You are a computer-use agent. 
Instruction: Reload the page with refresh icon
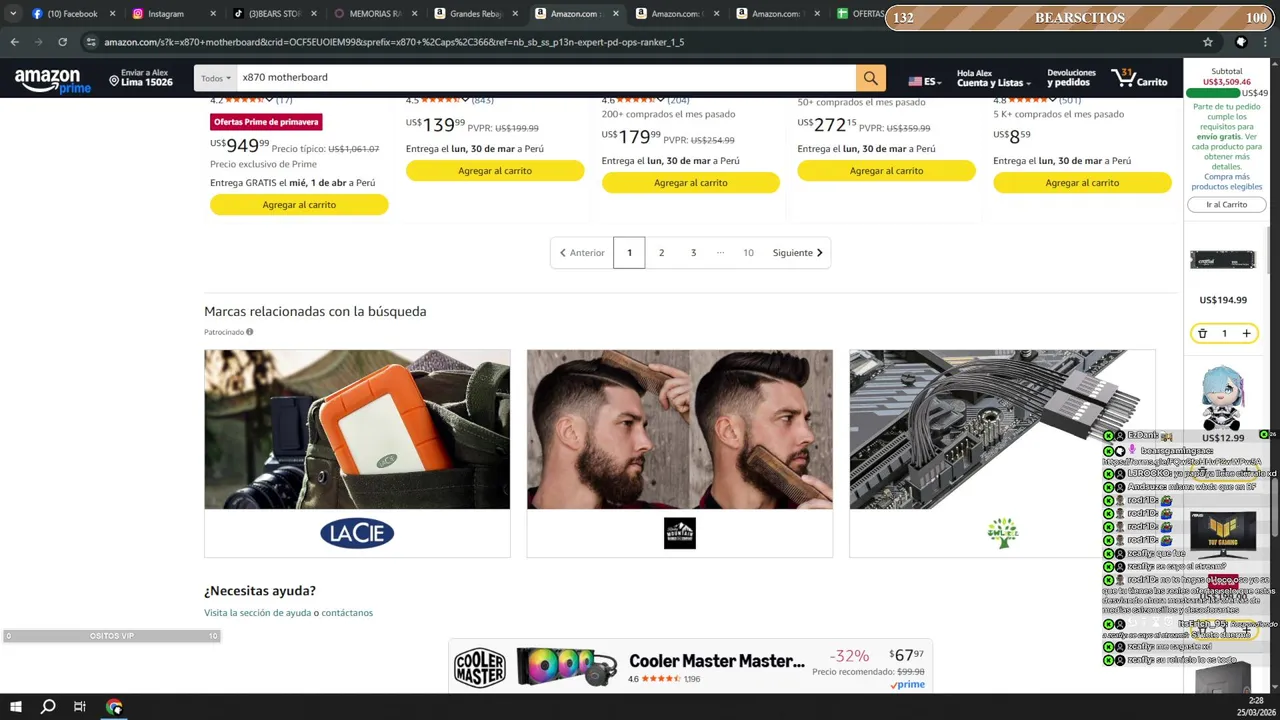tap(62, 42)
